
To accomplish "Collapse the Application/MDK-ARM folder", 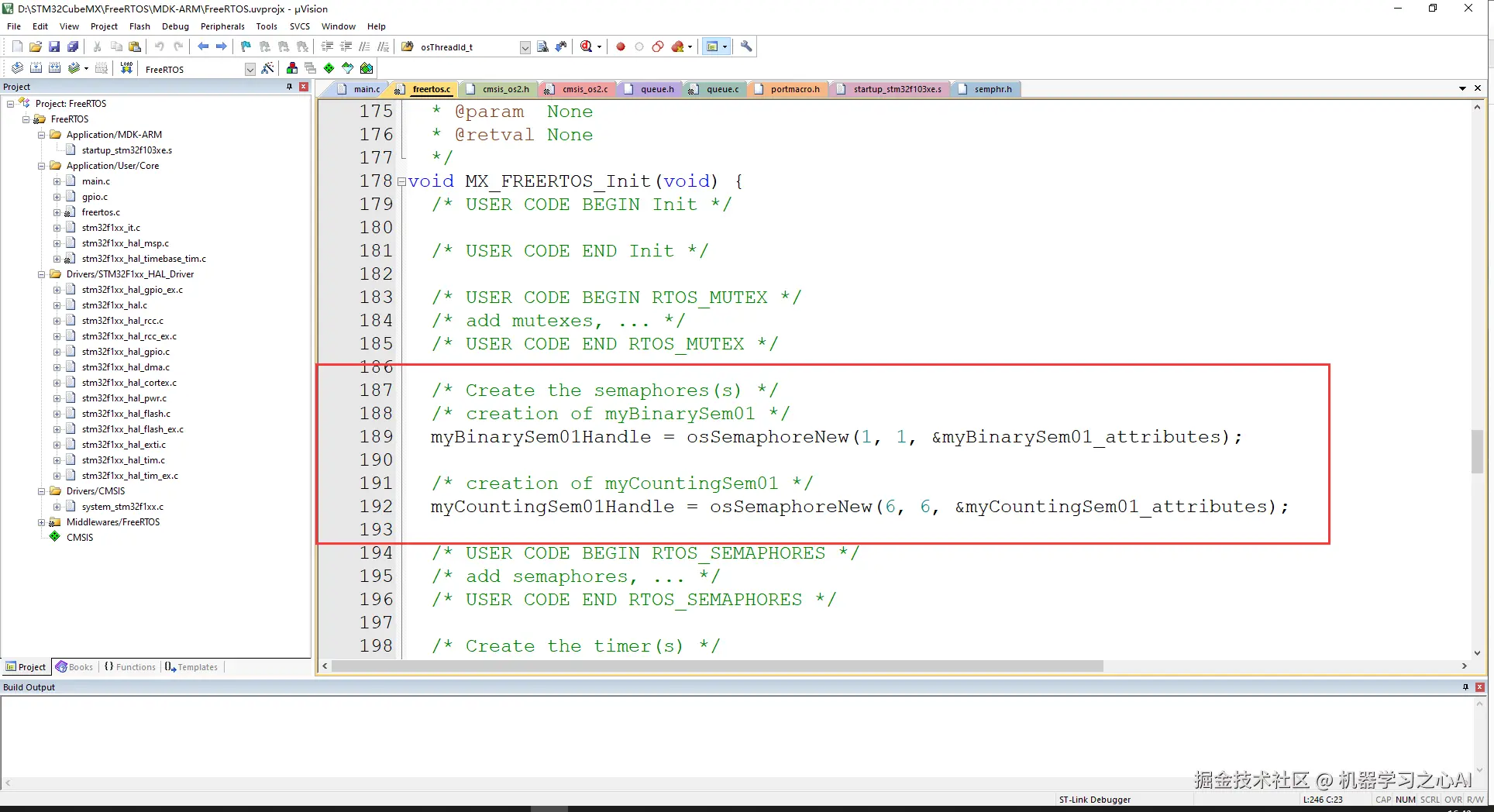I will point(42,135).
